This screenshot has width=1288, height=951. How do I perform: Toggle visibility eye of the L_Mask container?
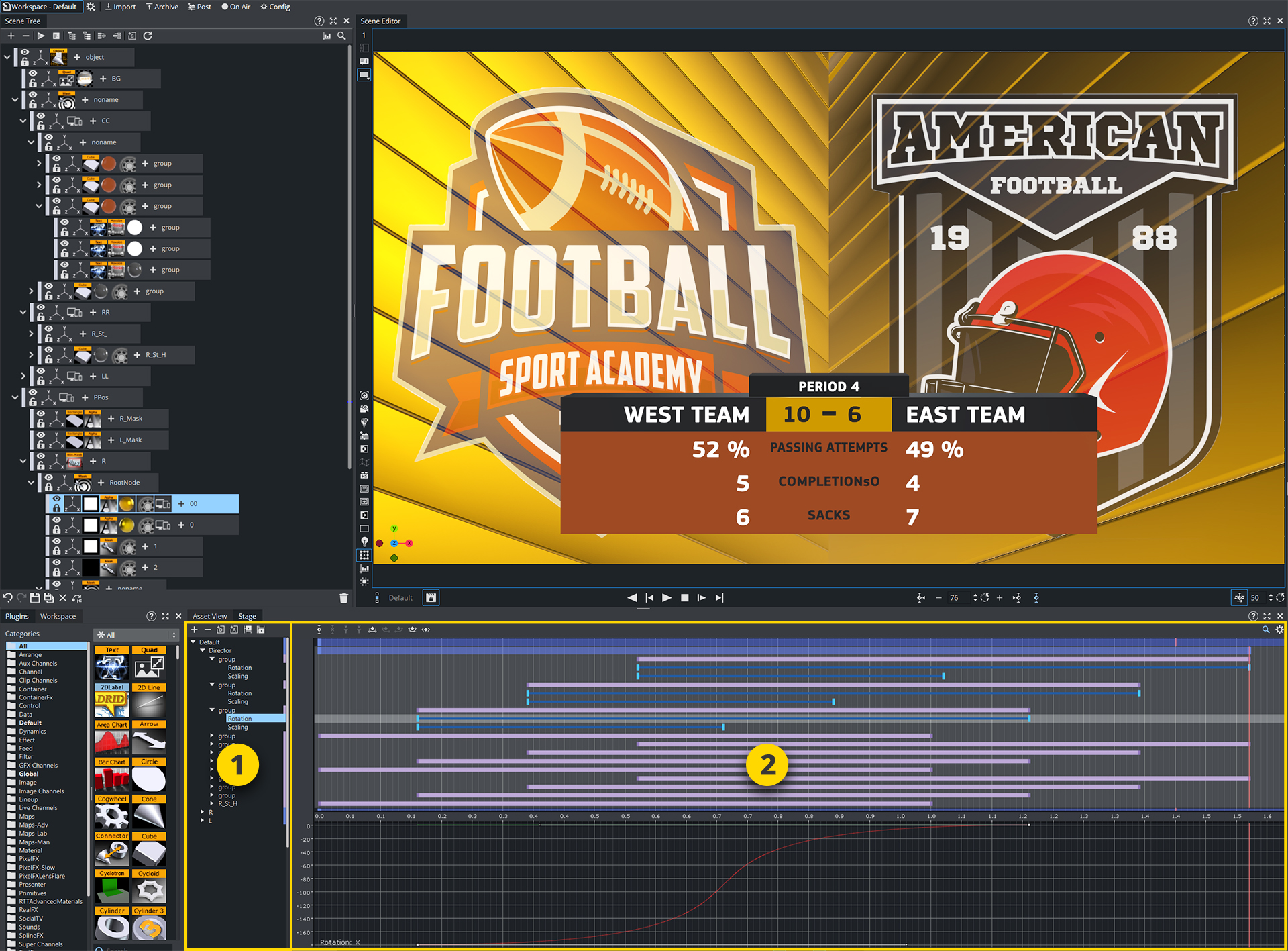pos(41,436)
